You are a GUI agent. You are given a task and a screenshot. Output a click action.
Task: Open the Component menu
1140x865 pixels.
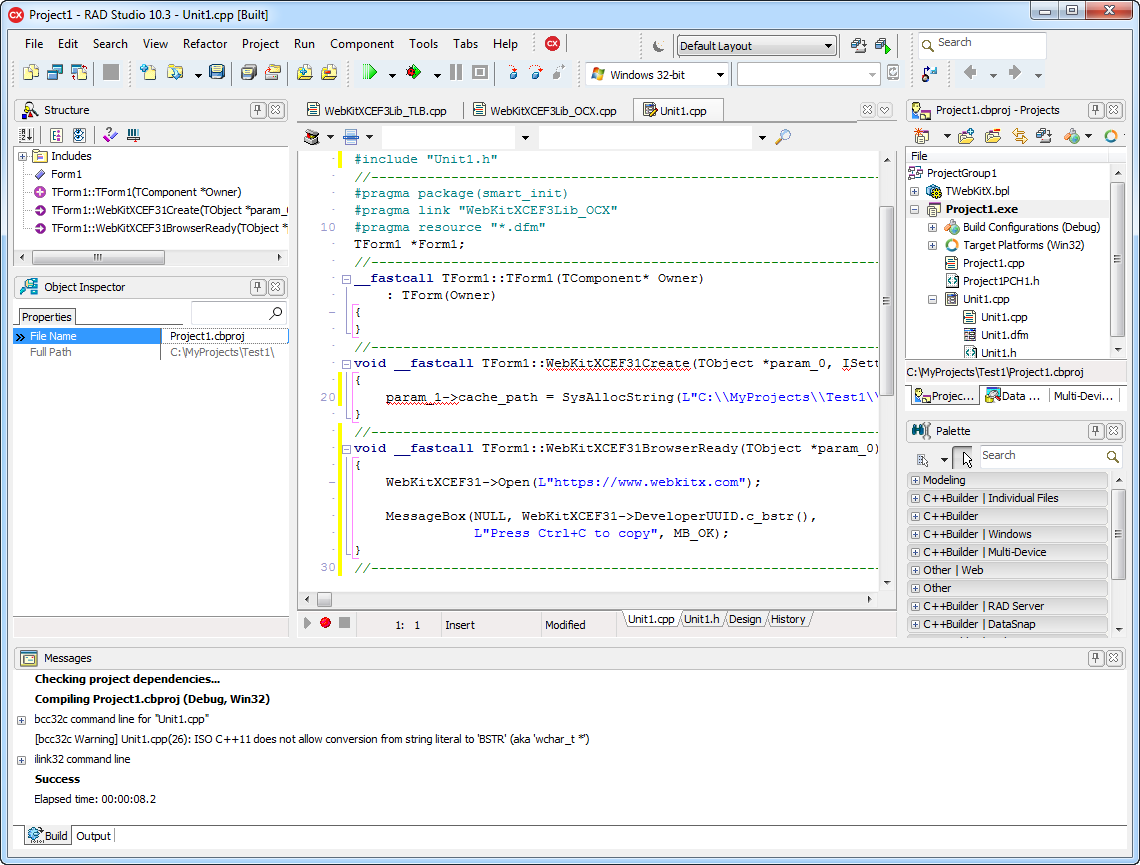[x=361, y=44]
